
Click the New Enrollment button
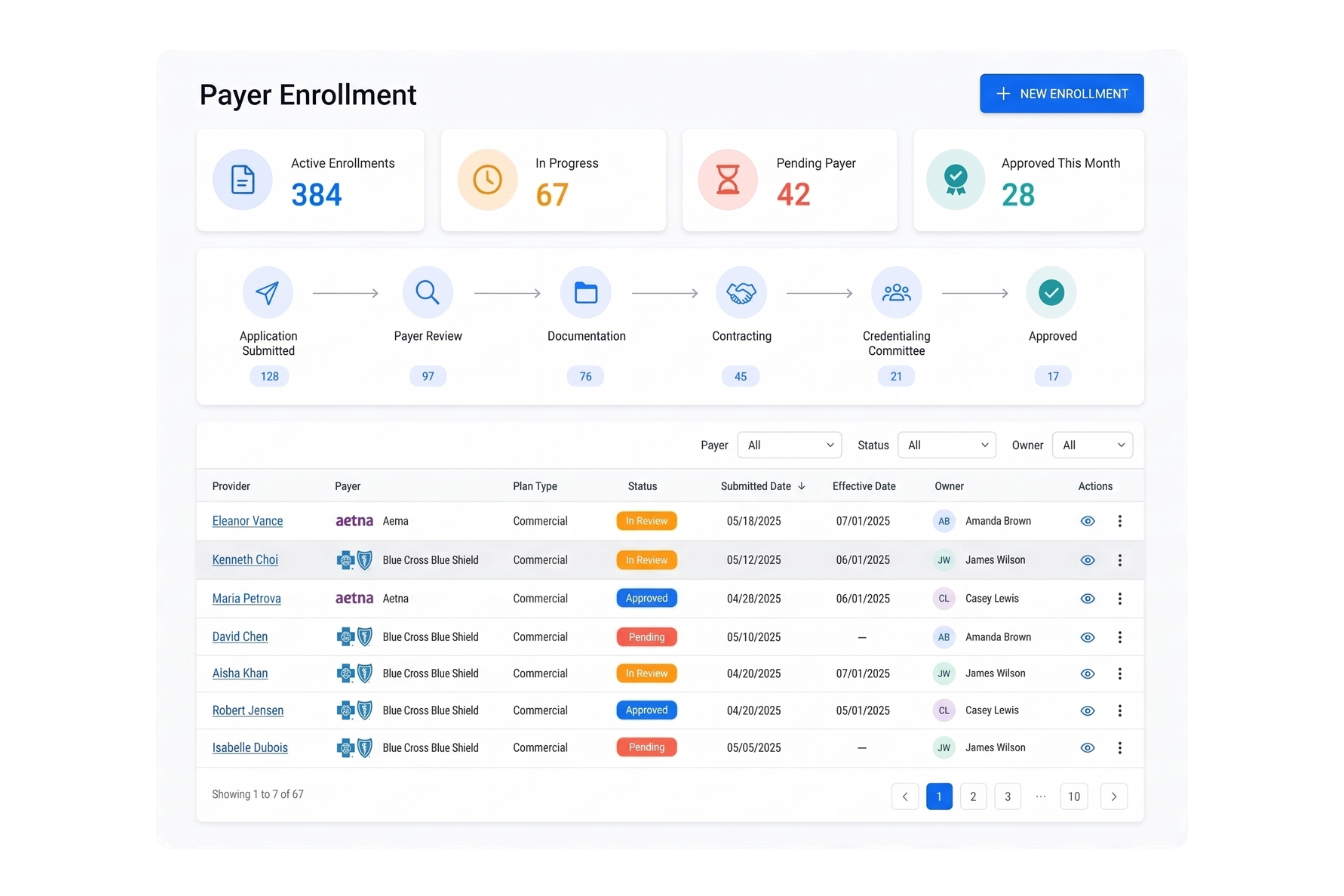point(1061,93)
